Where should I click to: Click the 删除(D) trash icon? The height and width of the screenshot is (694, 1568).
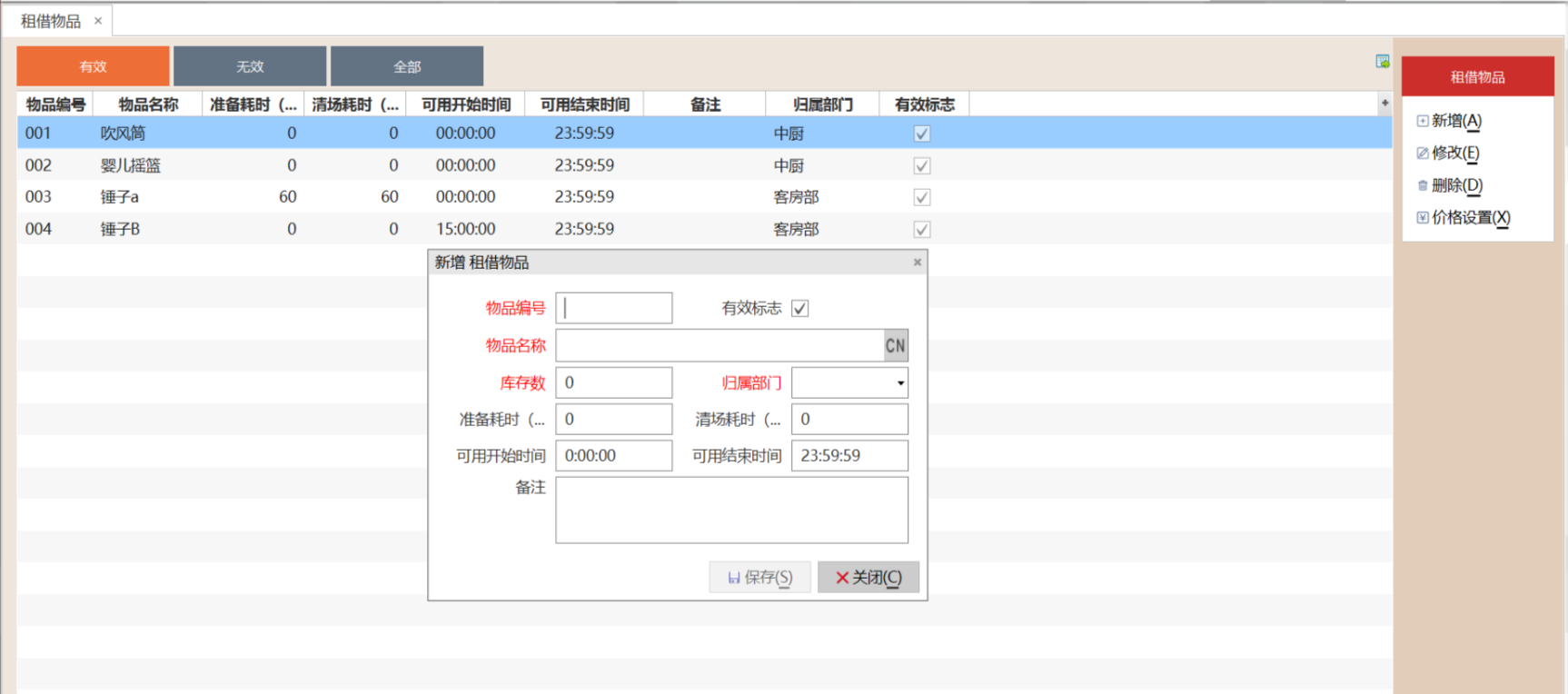pyautogui.click(x=1423, y=185)
